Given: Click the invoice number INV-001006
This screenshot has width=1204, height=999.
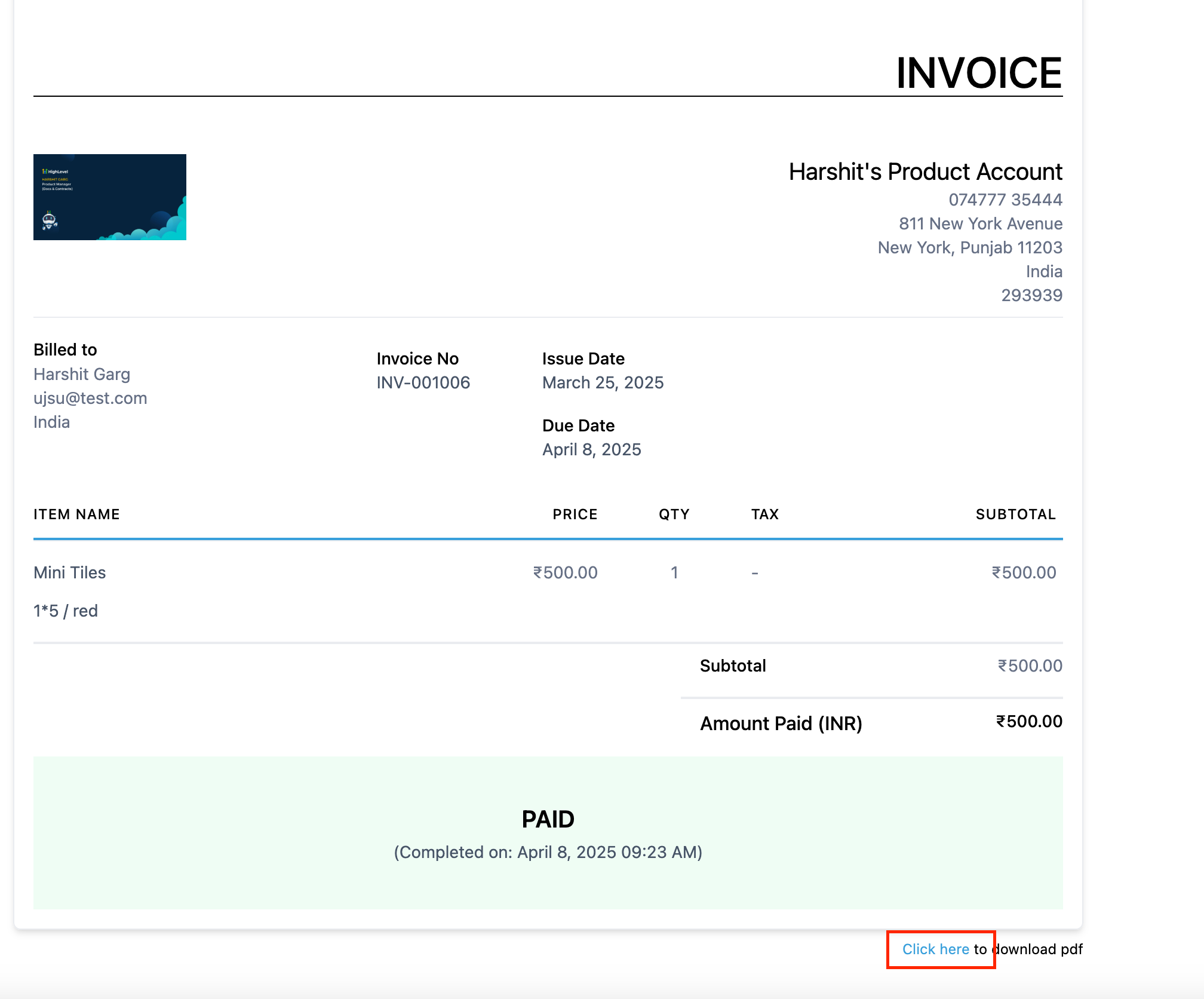Looking at the screenshot, I should click(423, 382).
